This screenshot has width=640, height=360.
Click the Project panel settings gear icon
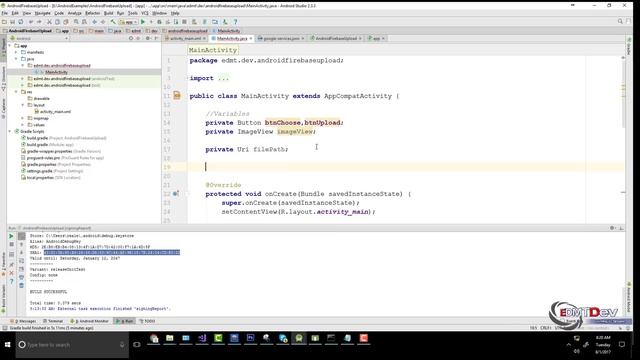(x=148, y=38)
